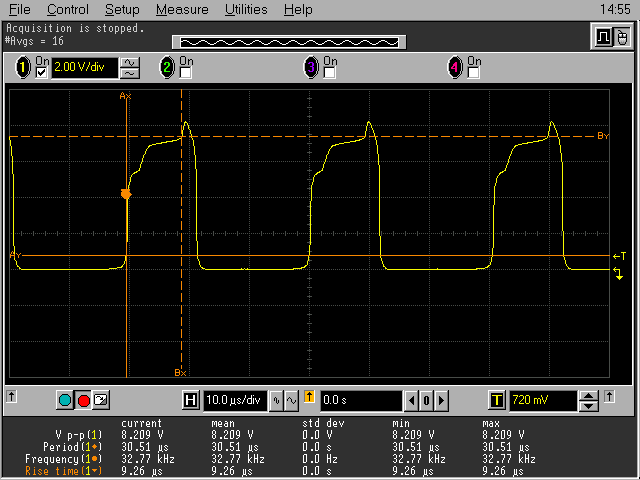The width and height of the screenshot is (640, 480).
Task: Click the right arrow horizontal position button
Action: (441, 401)
